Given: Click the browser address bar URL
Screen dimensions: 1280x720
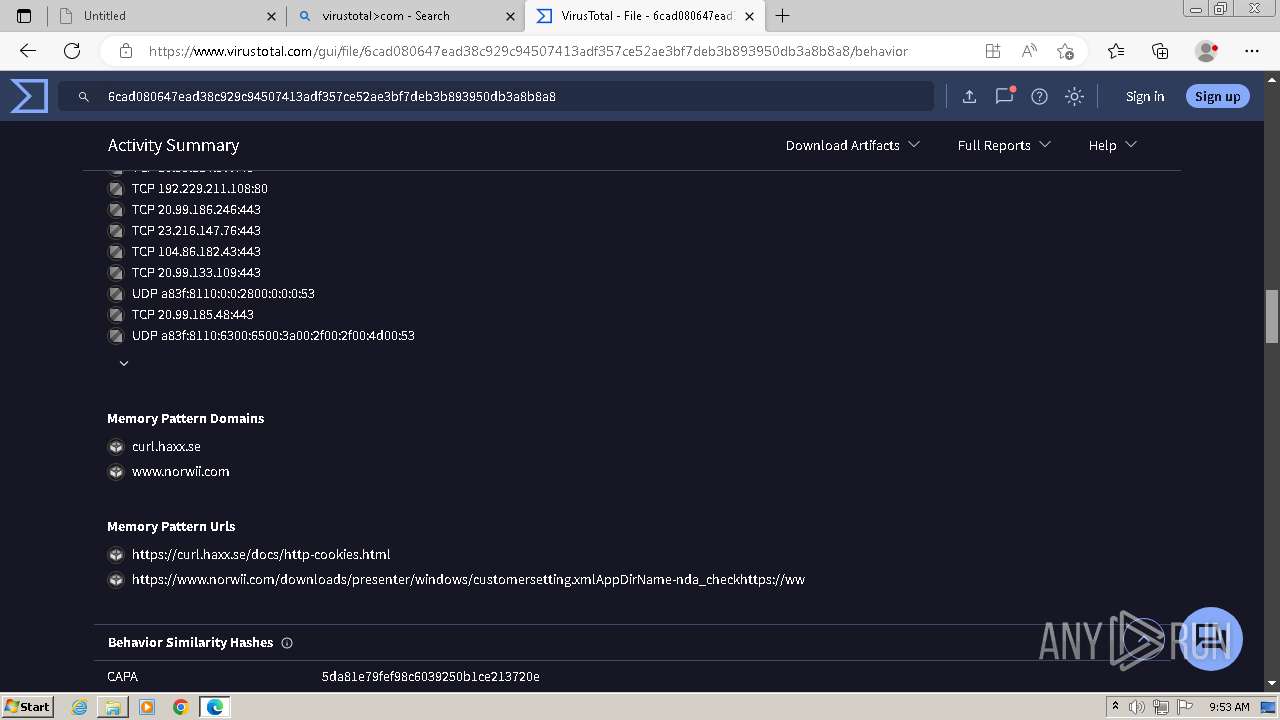Looking at the screenshot, I should click(528, 51).
